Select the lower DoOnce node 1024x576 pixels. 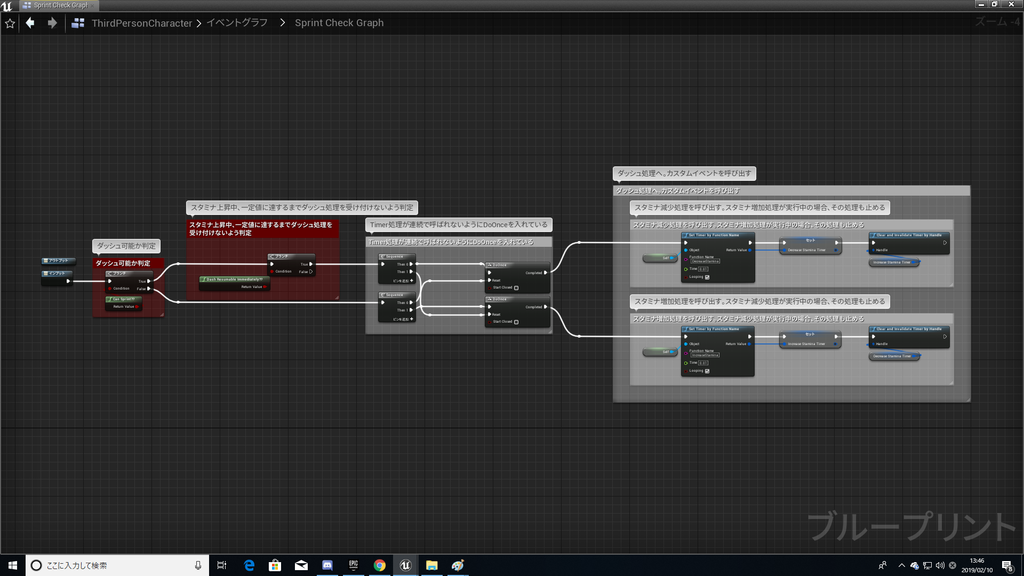click(517, 311)
